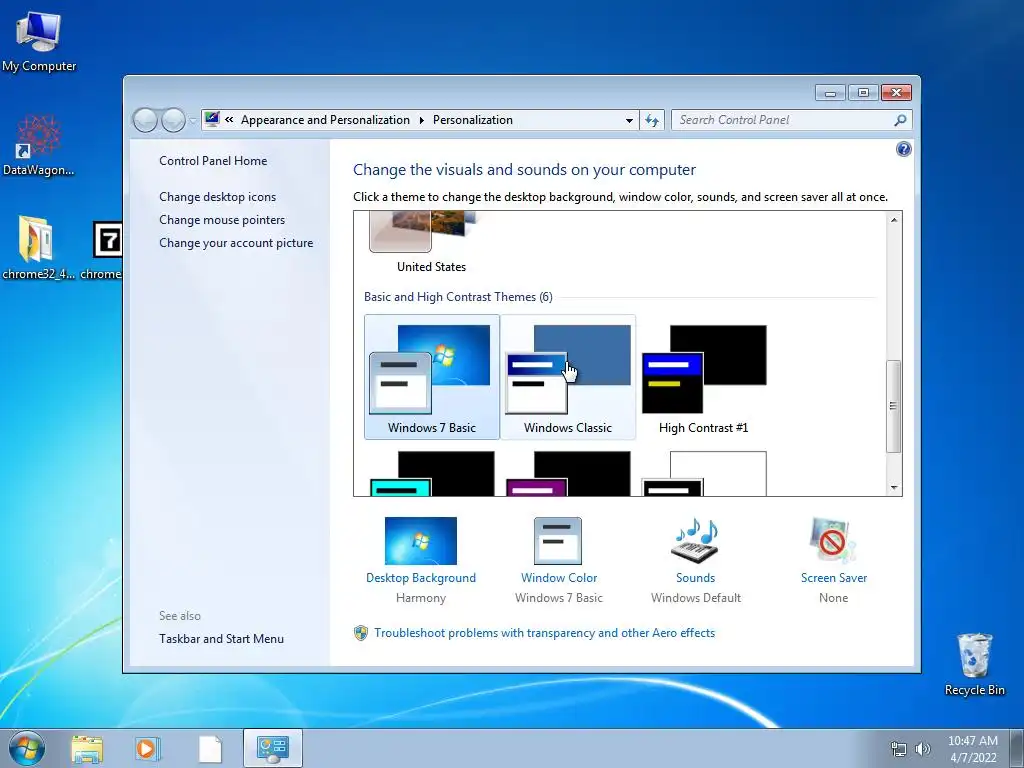This screenshot has height=768, width=1024.
Task: Click the volume speaker tray icon
Action: [x=922, y=749]
